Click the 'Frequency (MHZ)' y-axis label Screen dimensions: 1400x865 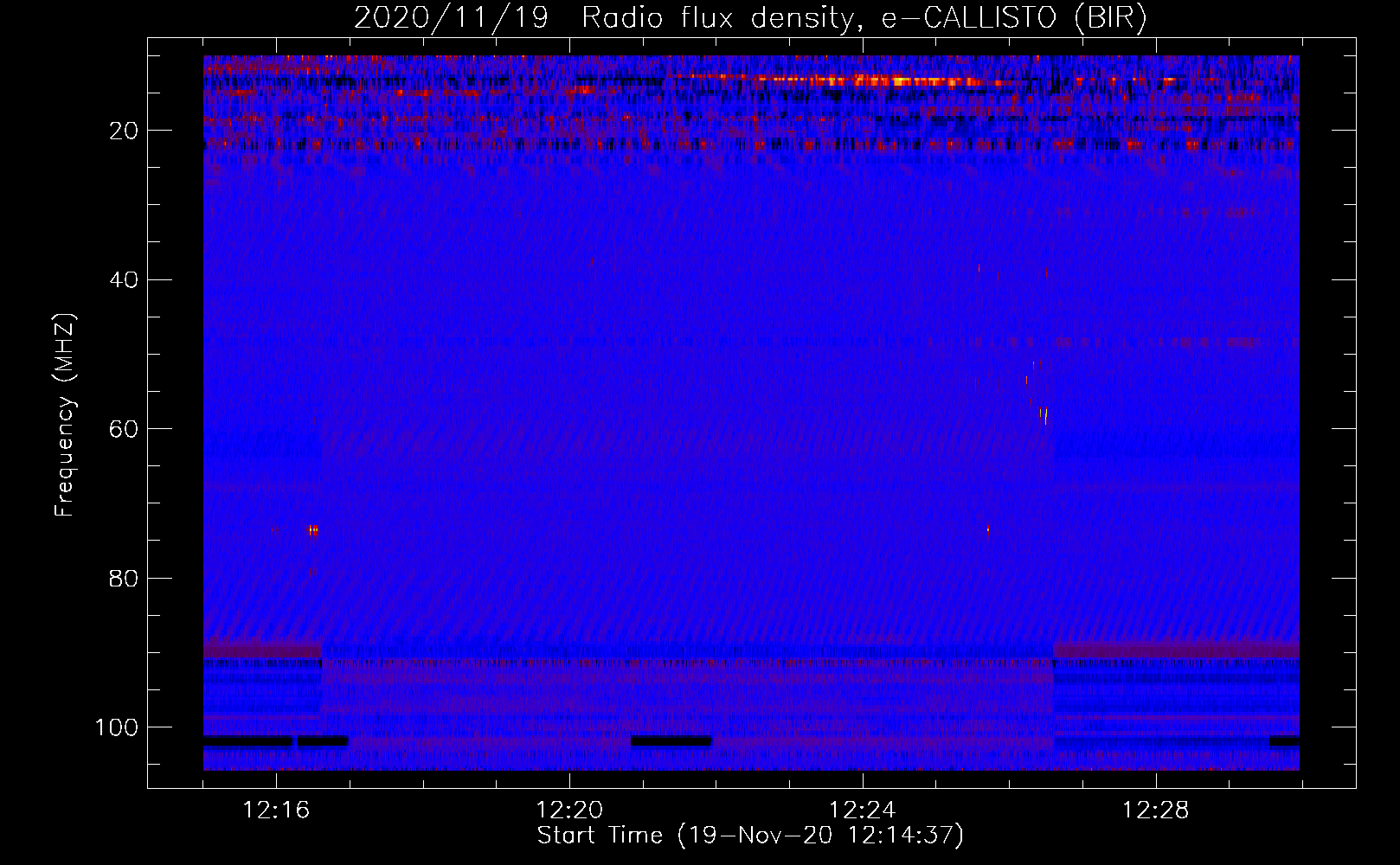tap(66, 414)
